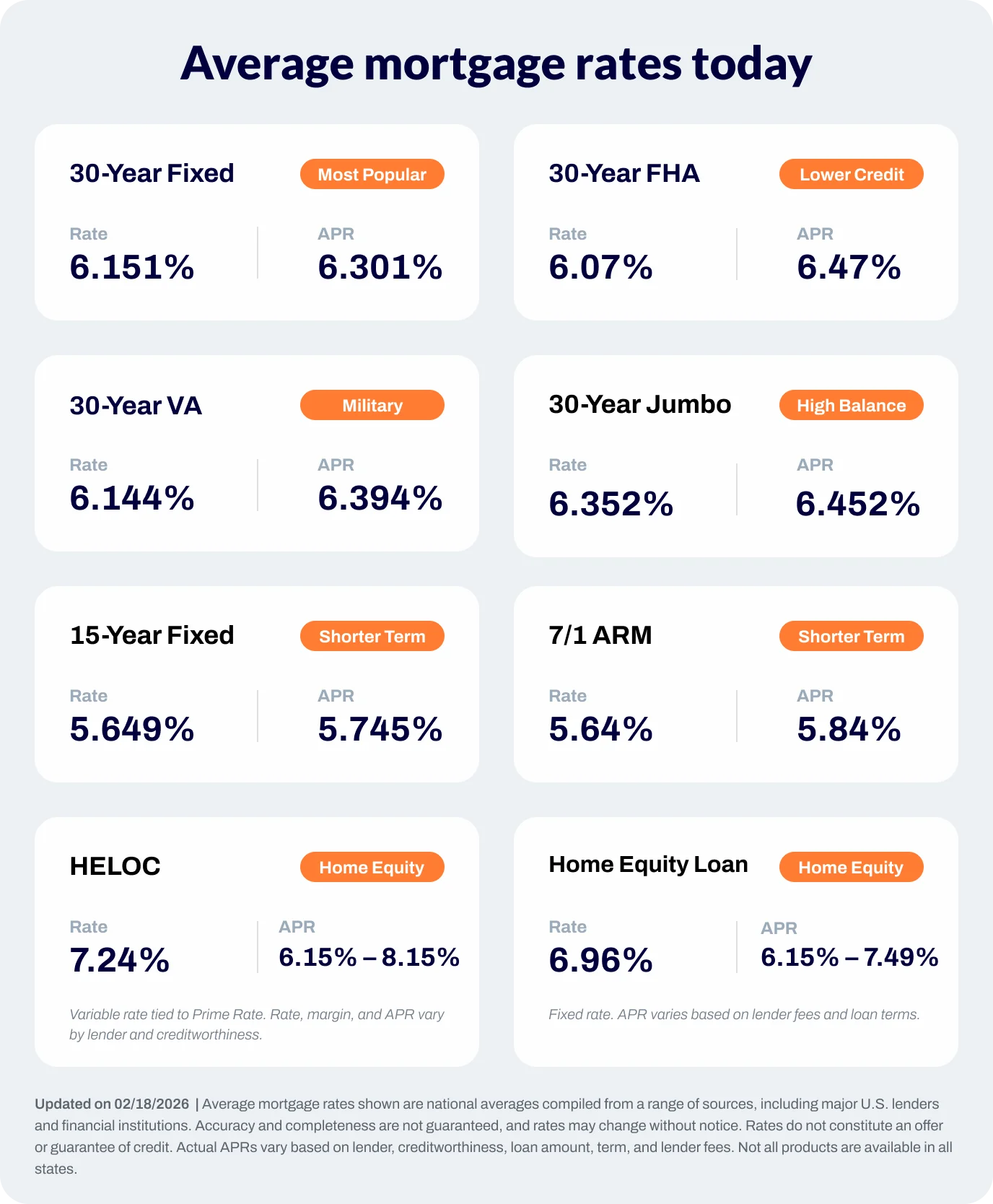993x1204 pixels.
Task: Click the 5.649% rate figure
Action: (x=132, y=729)
